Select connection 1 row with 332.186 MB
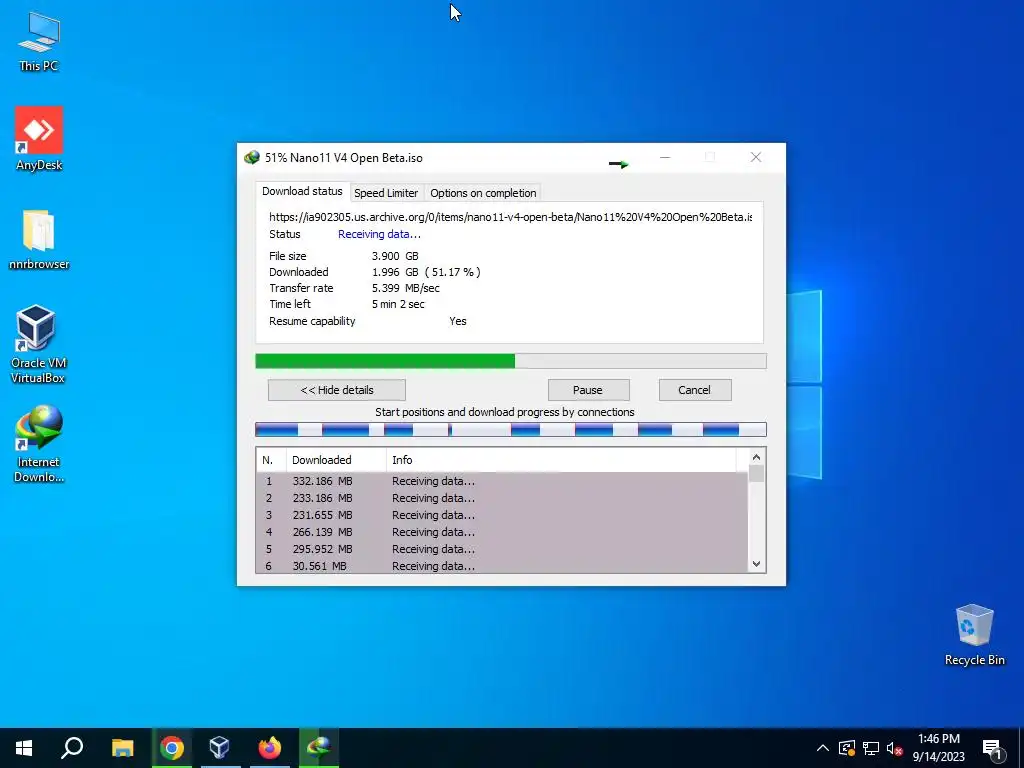The height and width of the screenshot is (768, 1024). click(x=502, y=481)
